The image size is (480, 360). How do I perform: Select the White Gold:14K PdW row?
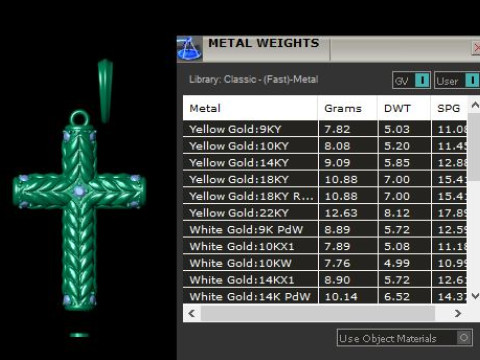[x=325, y=296]
